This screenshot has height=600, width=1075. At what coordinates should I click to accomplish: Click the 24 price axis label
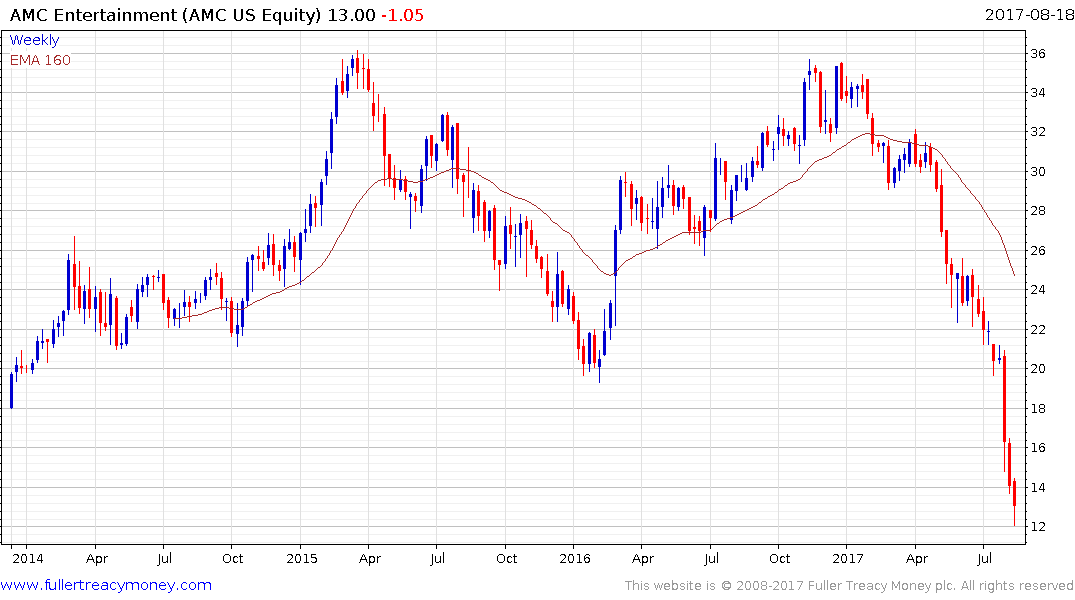(x=1038, y=289)
